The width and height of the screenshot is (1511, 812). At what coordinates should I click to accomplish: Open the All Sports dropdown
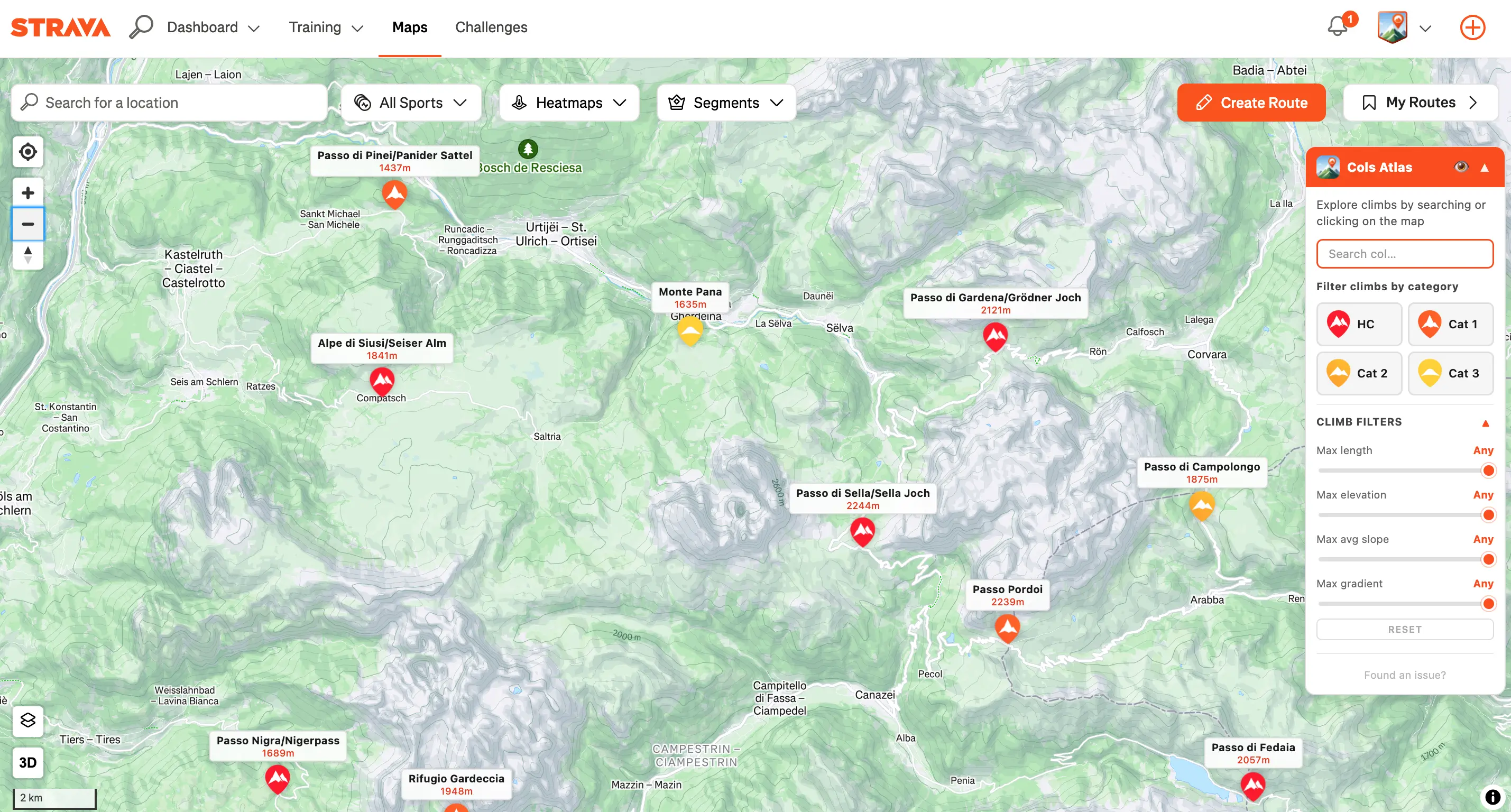pos(411,103)
